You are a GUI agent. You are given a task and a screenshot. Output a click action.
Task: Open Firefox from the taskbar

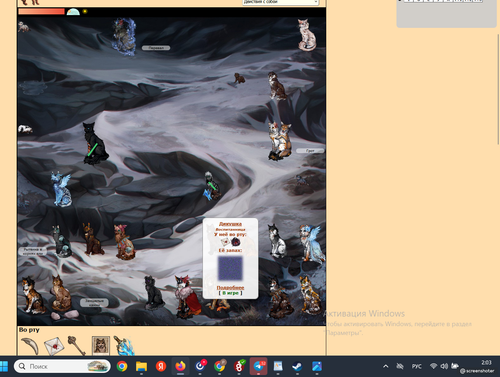[180, 366]
